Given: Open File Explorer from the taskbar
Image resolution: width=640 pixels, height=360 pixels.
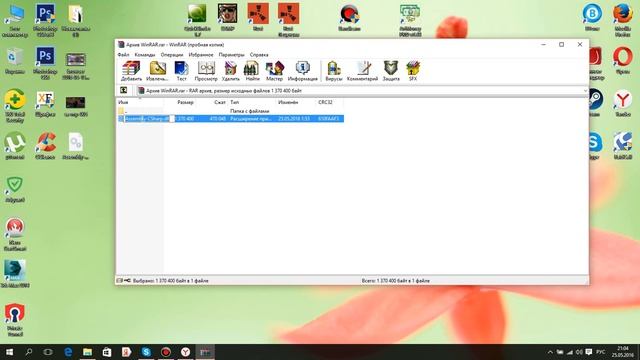Looking at the screenshot, I should coord(87,352).
